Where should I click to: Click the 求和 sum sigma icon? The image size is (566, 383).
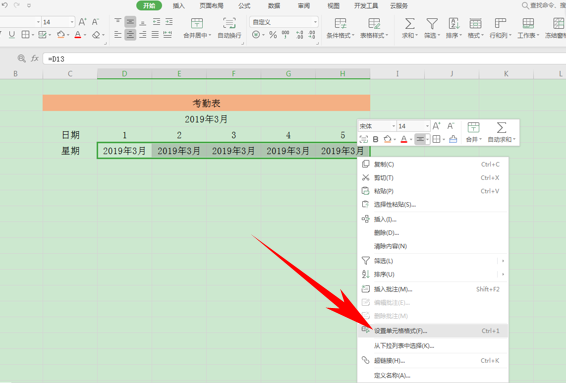pos(409,24)
